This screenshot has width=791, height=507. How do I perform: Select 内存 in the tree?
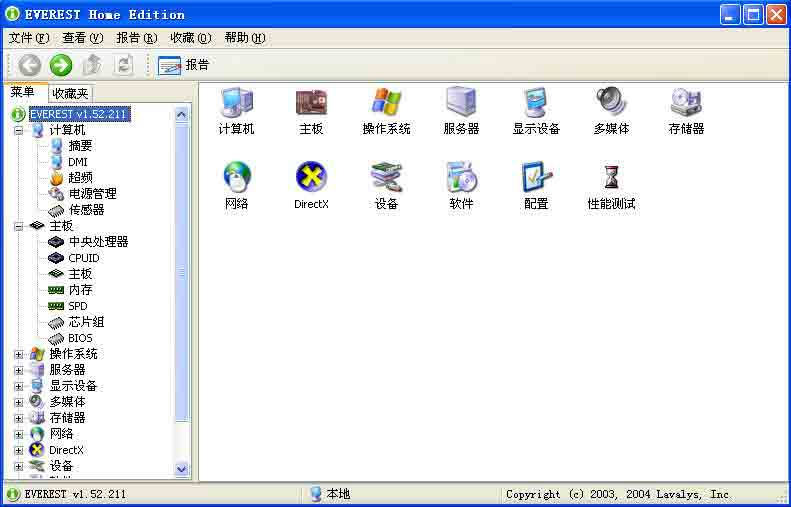(x=80, y=290)
